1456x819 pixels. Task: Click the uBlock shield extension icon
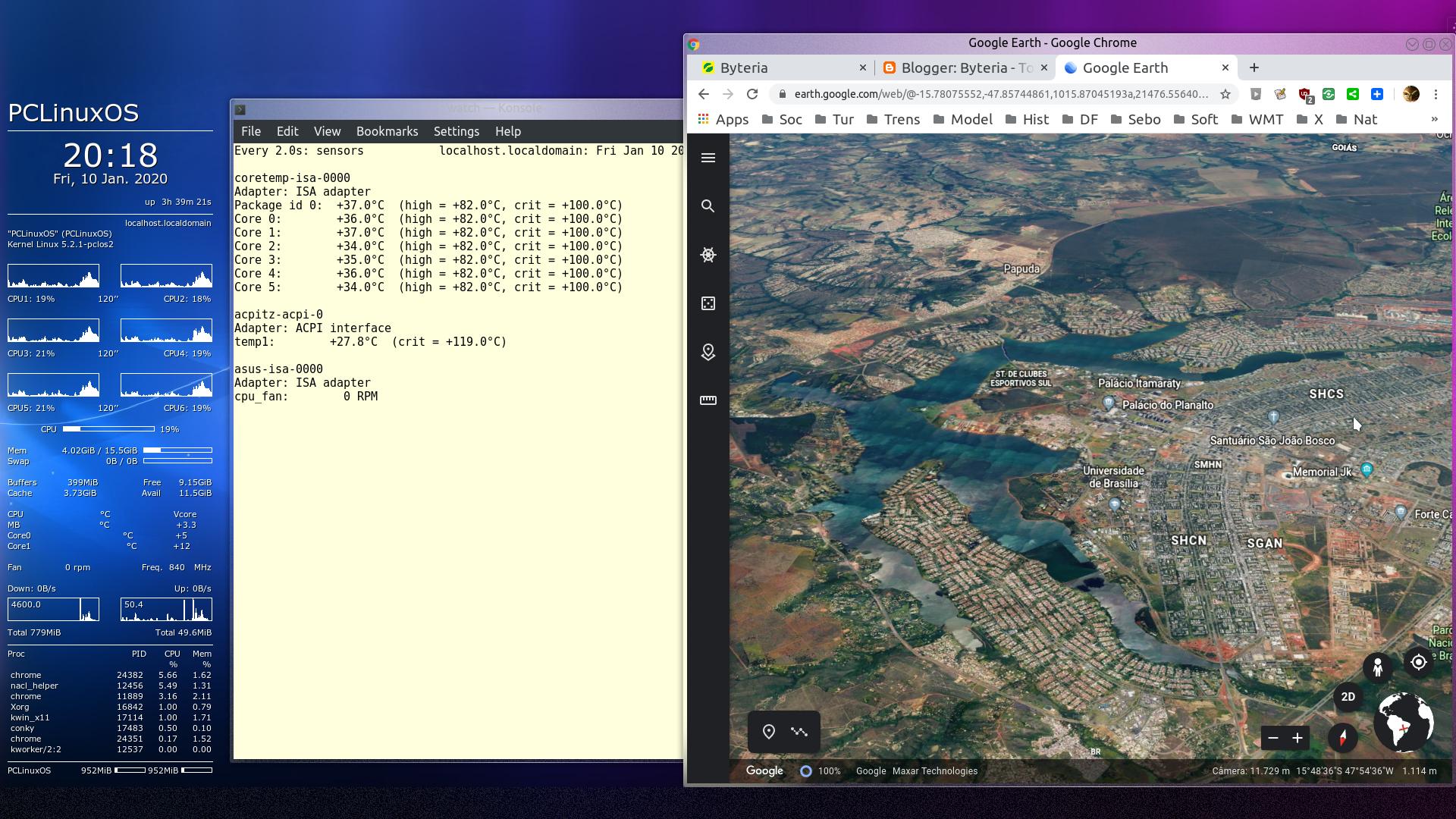[x=1305, y=95]
